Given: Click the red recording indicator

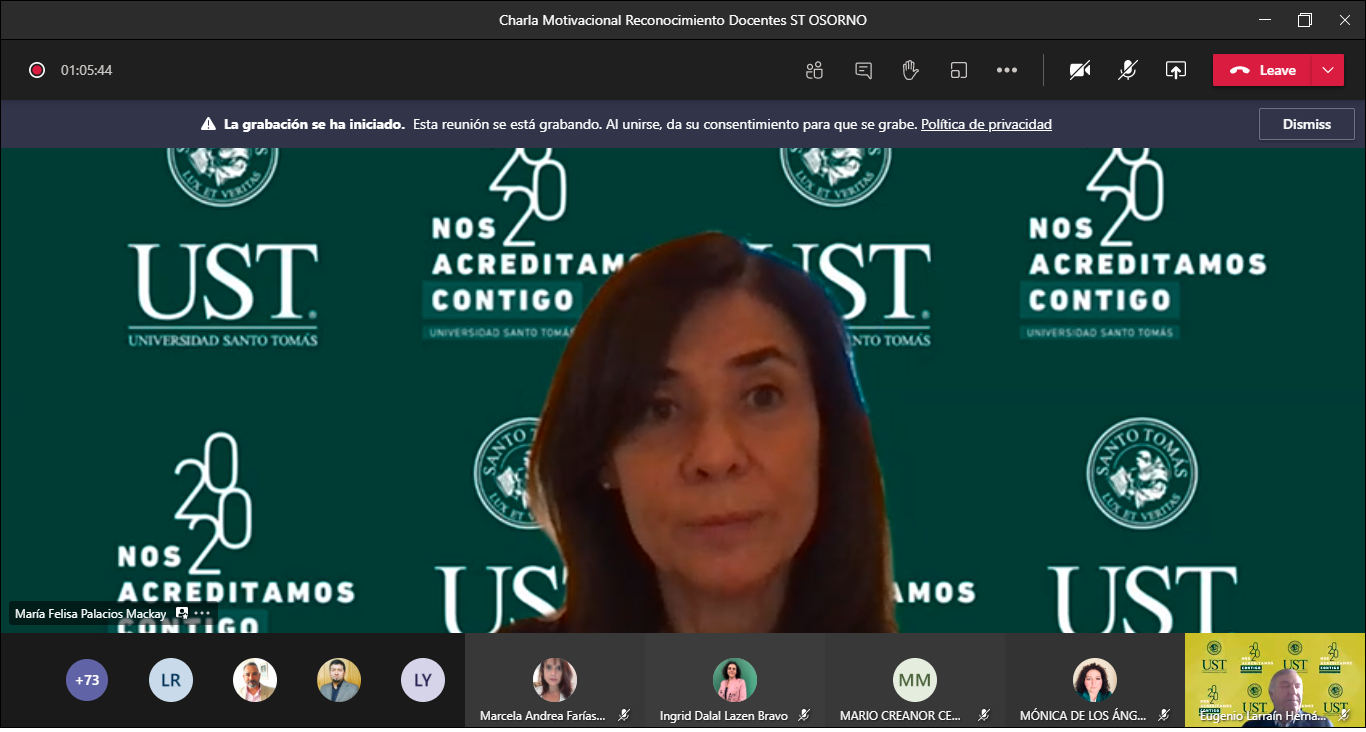Looking at the screenshot, I should (x=37, y=70).
